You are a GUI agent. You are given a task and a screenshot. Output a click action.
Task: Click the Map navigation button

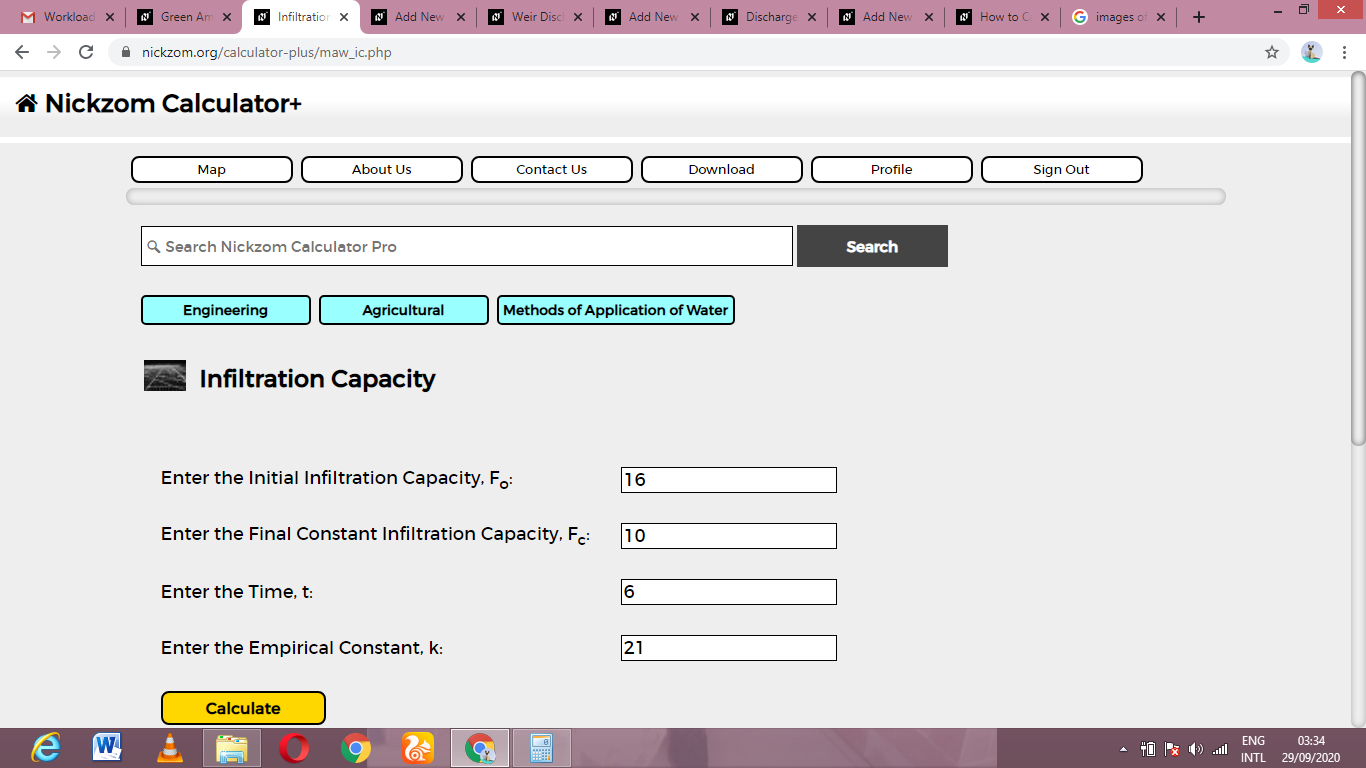click(x=212, y=169)
